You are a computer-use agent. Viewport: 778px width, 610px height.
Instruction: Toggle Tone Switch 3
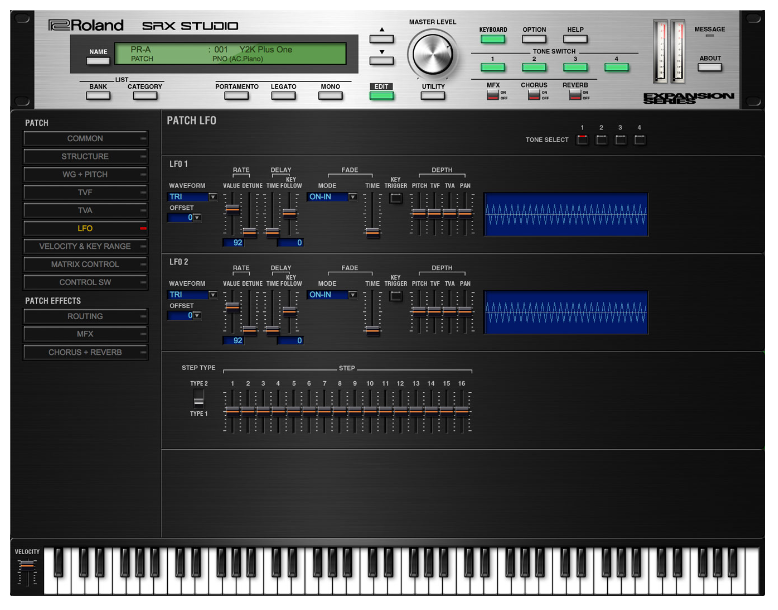click(x=575, y=67)
